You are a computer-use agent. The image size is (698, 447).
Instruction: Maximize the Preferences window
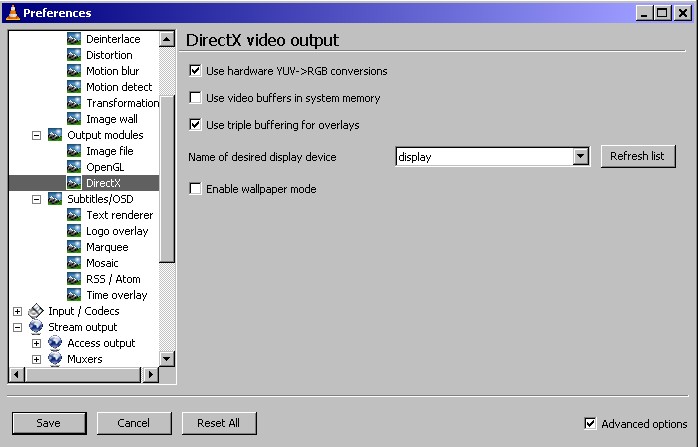(x=662, y=13)
